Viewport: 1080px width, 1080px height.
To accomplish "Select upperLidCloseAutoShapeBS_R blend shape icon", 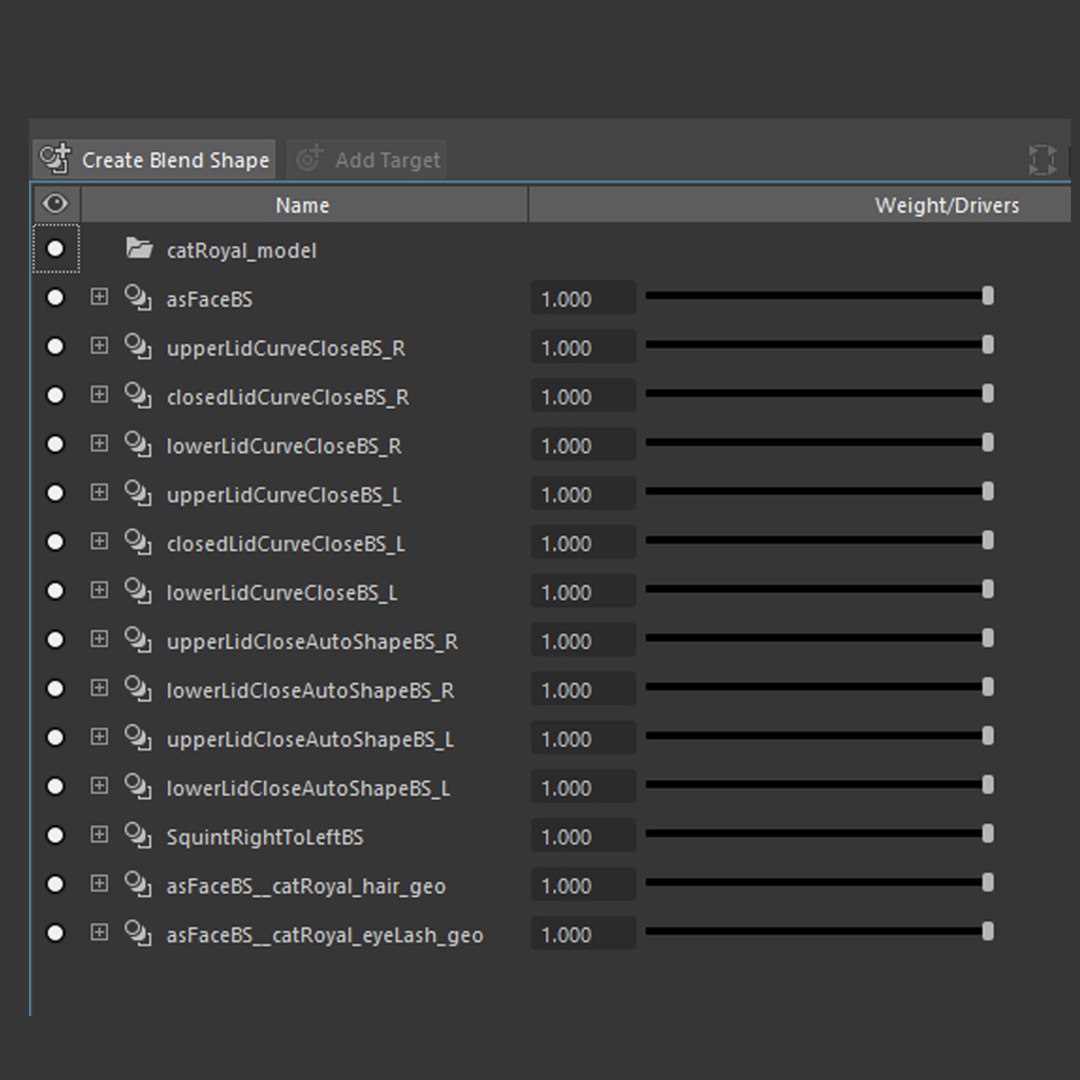I will tap(138, 640).
